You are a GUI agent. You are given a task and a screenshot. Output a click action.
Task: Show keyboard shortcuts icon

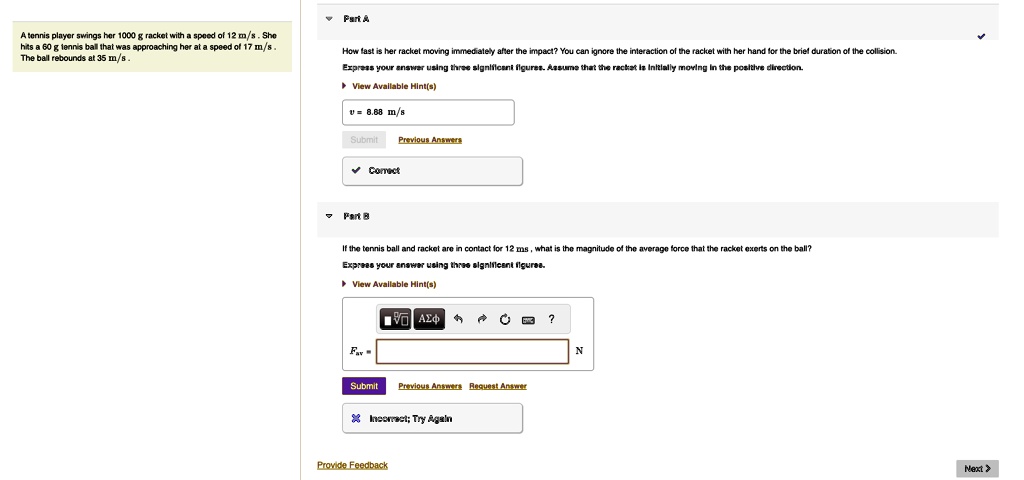tap(528, 320)
